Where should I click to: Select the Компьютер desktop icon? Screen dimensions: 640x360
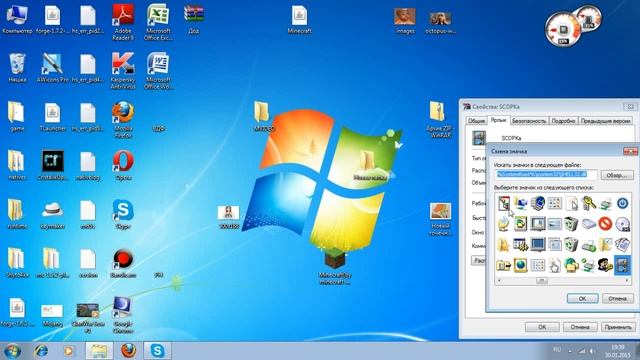[17, 19]
